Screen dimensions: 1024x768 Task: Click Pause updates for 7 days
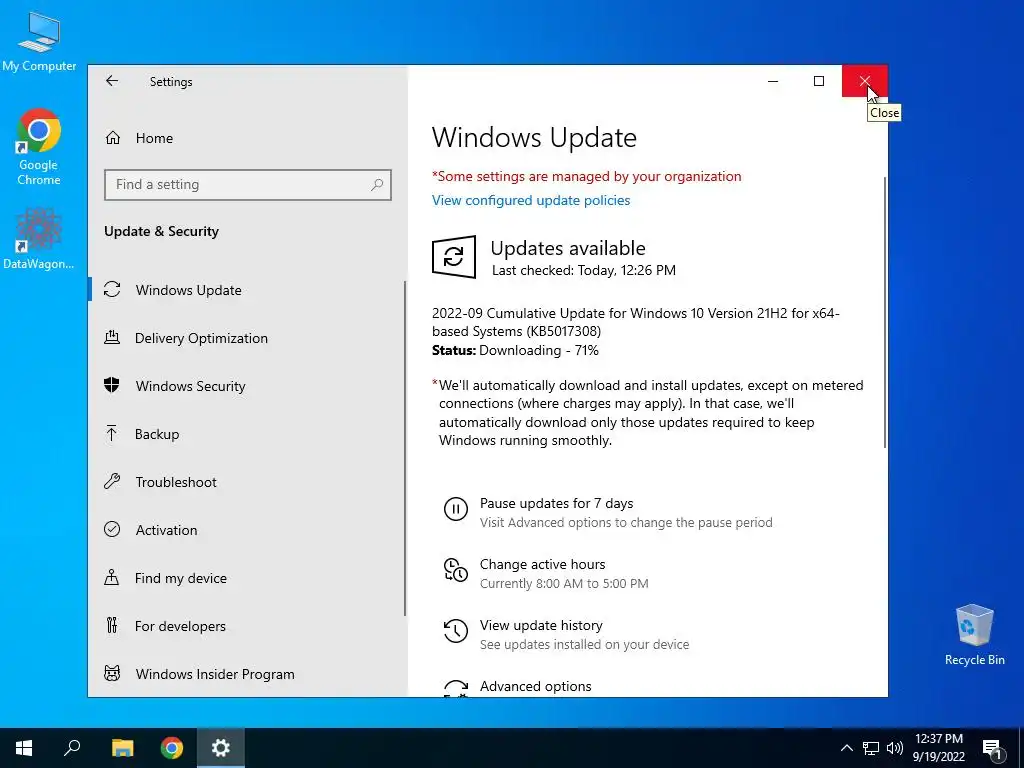coord(556,504)
